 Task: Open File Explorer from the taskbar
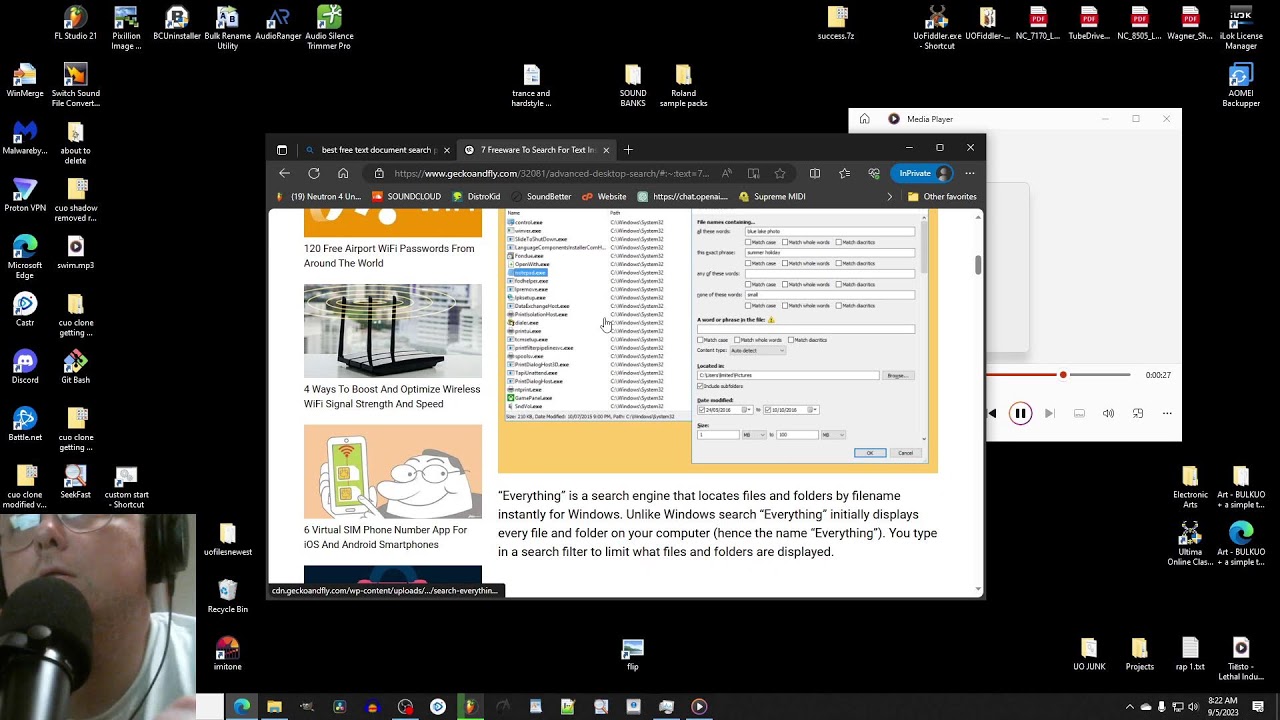click(x=274, y=707)
